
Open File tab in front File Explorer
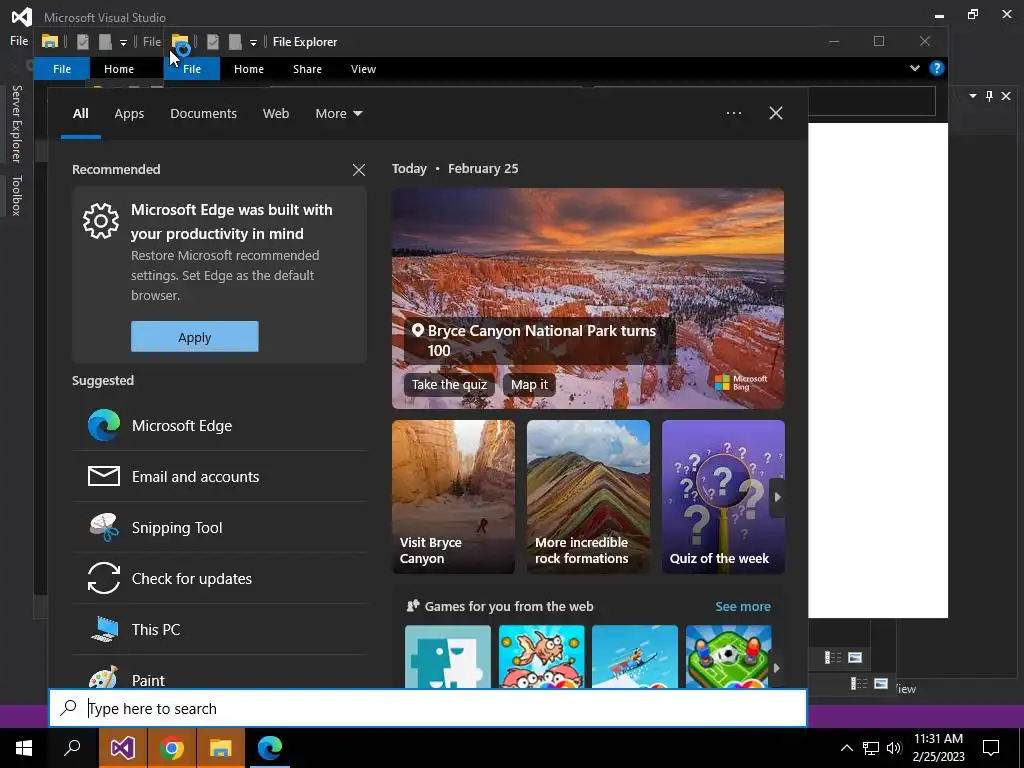[x=192, y=69]
